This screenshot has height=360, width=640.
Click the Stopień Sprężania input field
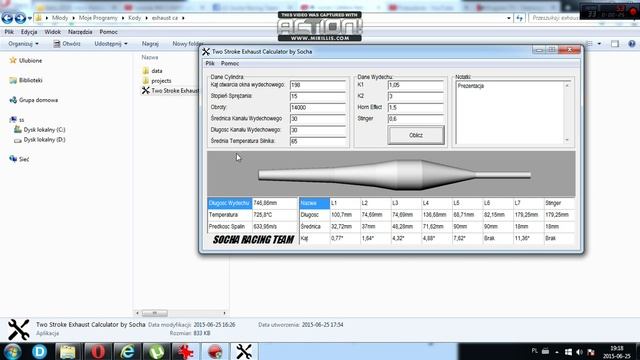[x=318, y=96]
